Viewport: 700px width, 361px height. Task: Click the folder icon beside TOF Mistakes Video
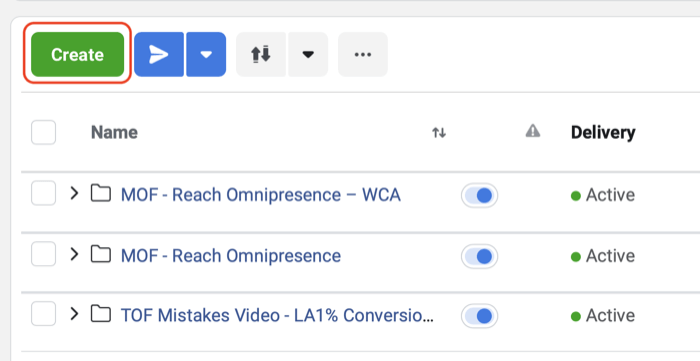101,314
